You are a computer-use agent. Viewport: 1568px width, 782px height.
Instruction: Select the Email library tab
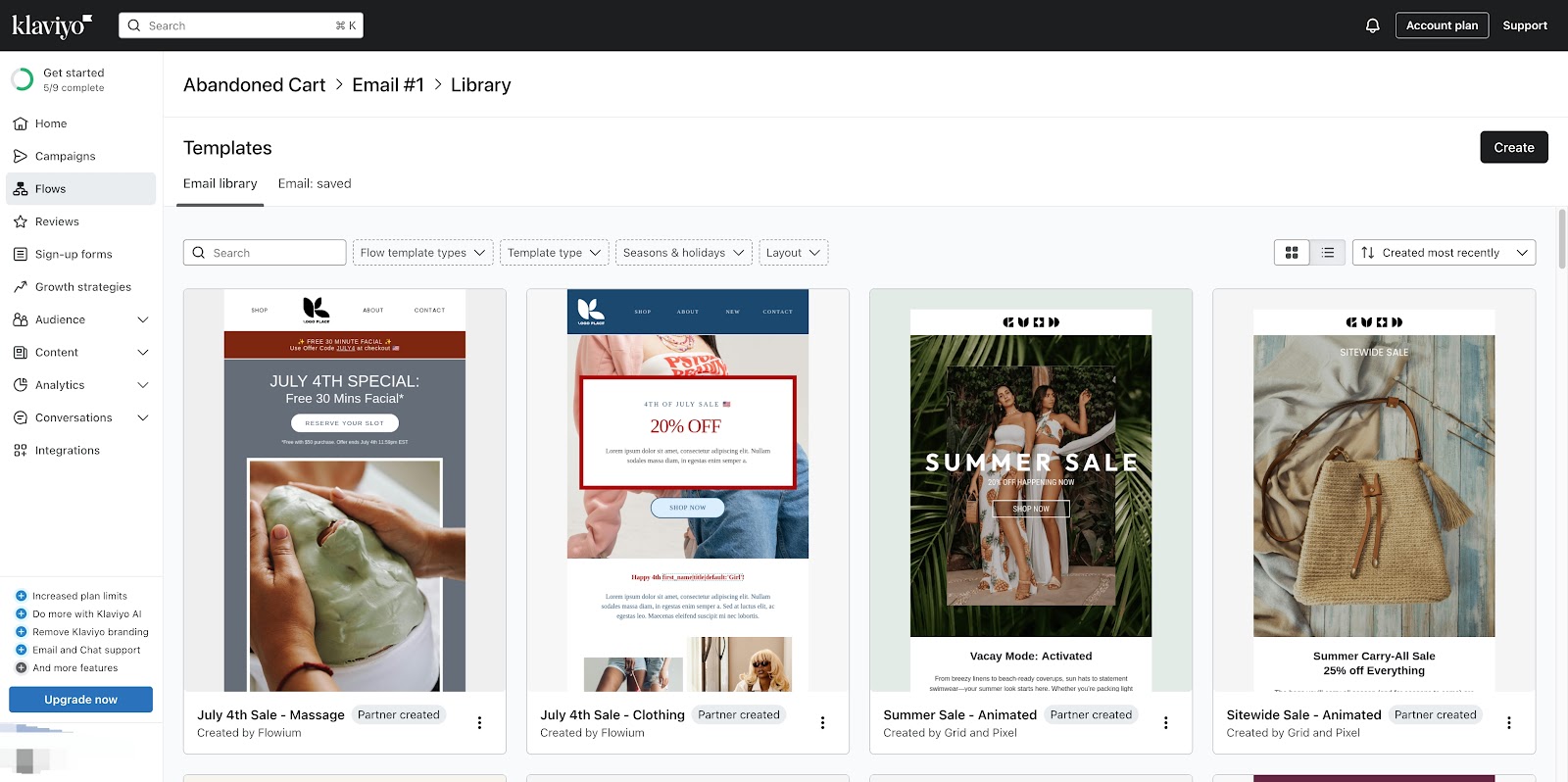pos(220,183)
